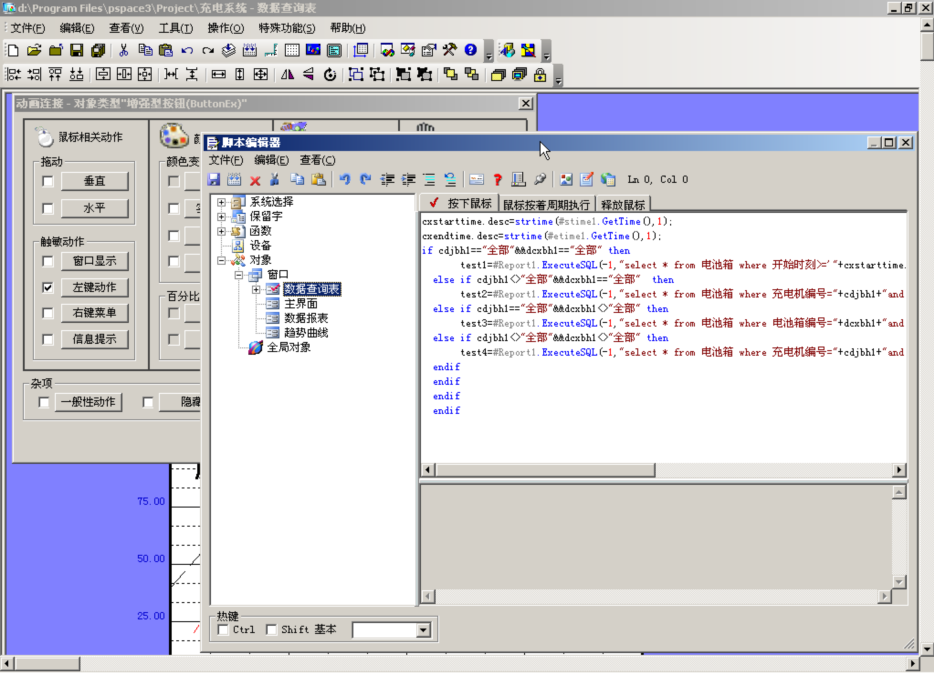Screen dimensions: 934x673
Task: Open the 基本 hotkey dropdown
Action: click(423, 630)
